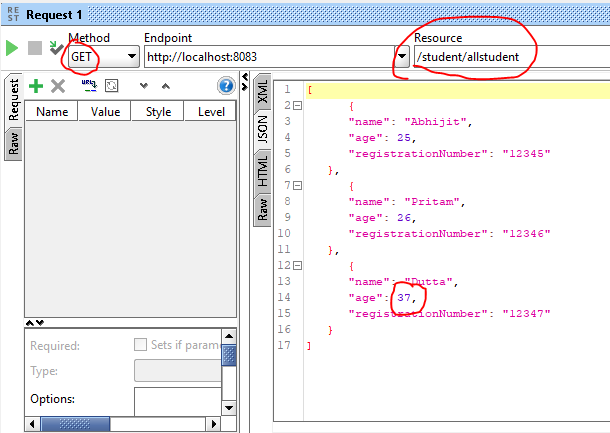Viewport: 610px width, 433px height.
Task: Collapse JSON object at line 12
Action: coord(298,266)
